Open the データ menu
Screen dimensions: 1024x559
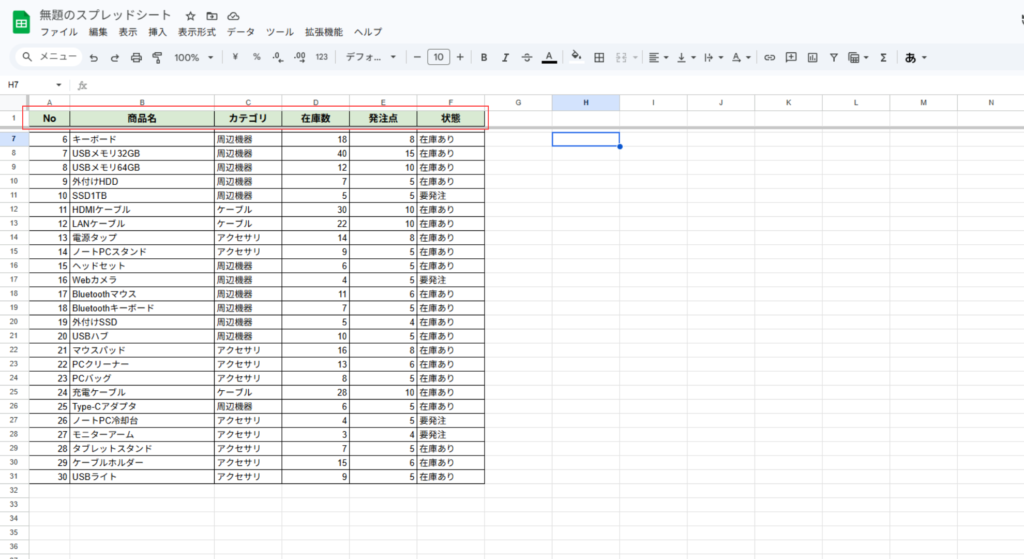coord(241,32)
